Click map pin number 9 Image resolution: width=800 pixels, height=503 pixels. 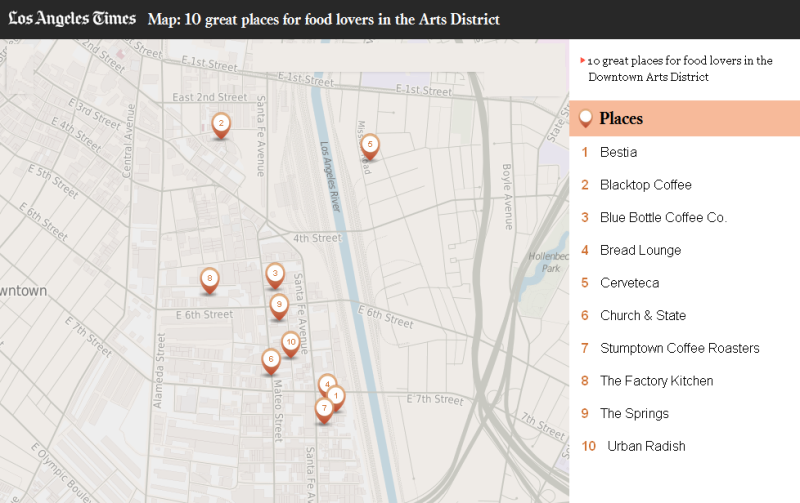pyautogui.click(x=279, y=307)
